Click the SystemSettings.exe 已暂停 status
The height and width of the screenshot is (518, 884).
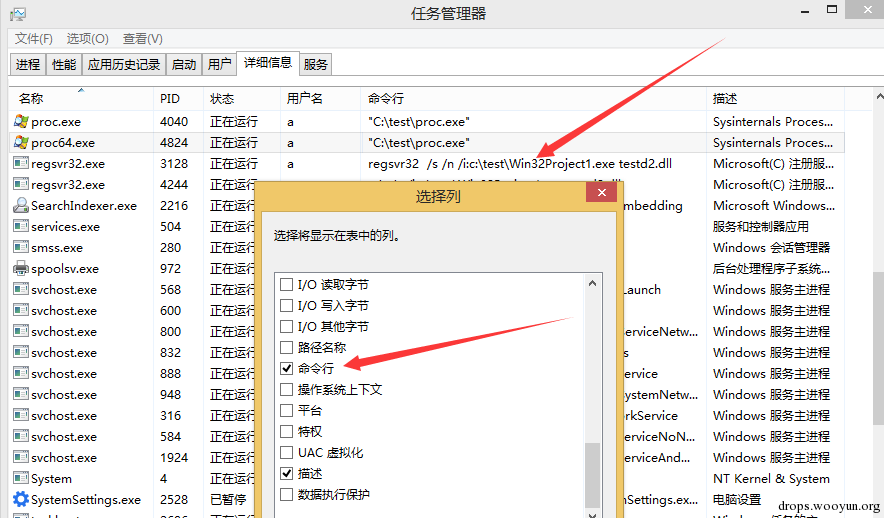[228, 499]
